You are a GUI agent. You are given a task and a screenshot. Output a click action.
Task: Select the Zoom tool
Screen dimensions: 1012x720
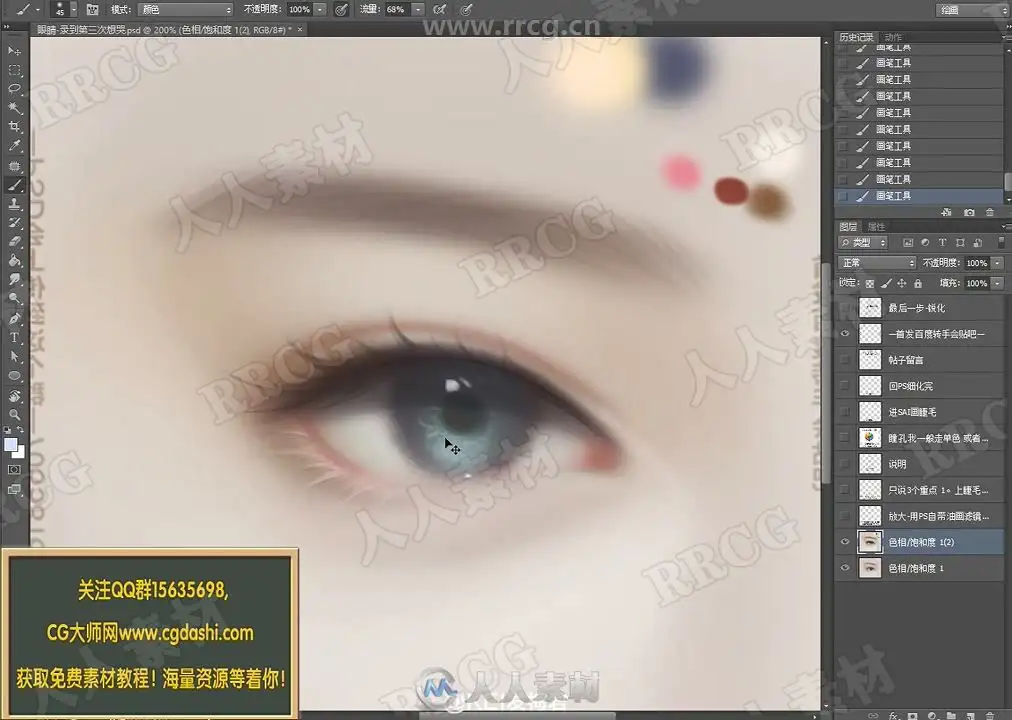[14, 414]
